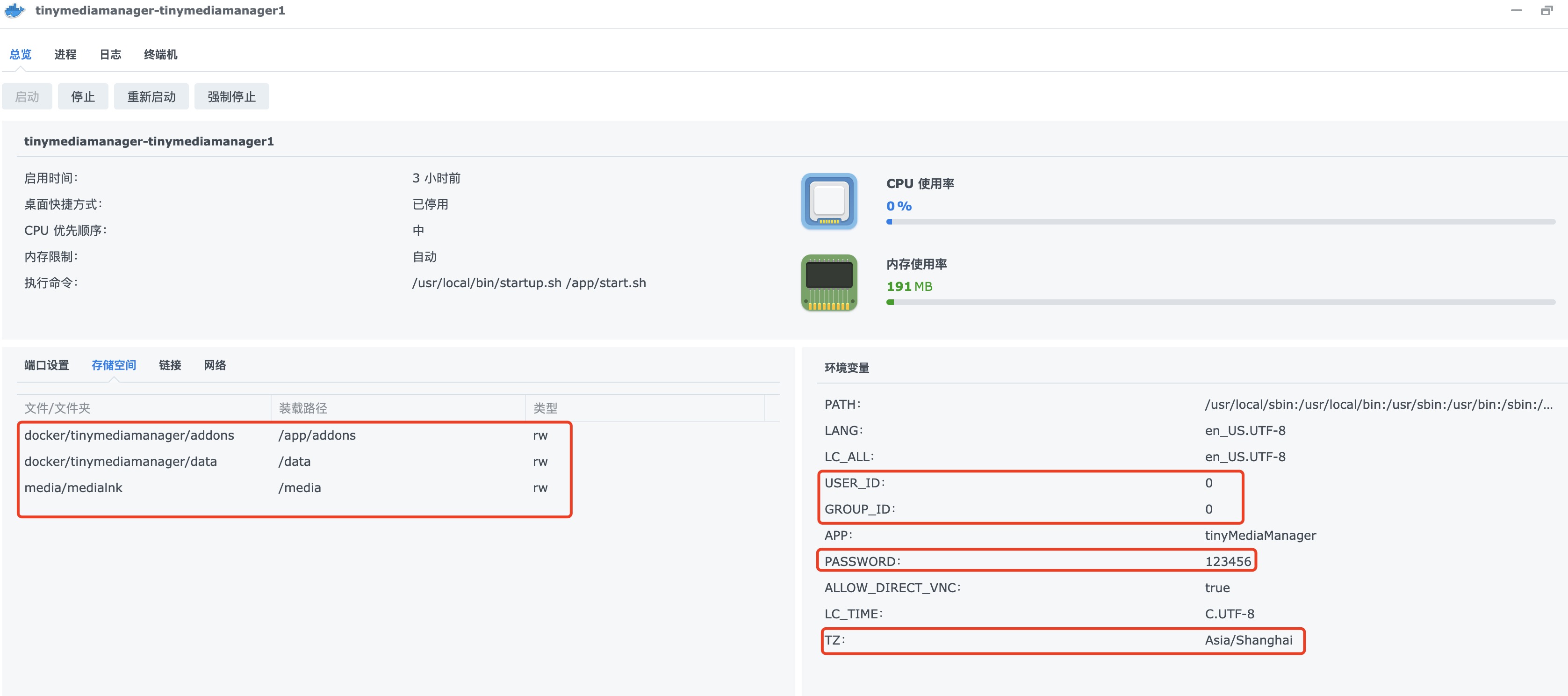Screen dimensions: 1568x696
Task: Click the GROUP_ID variable label
Action: click(859, 509)
